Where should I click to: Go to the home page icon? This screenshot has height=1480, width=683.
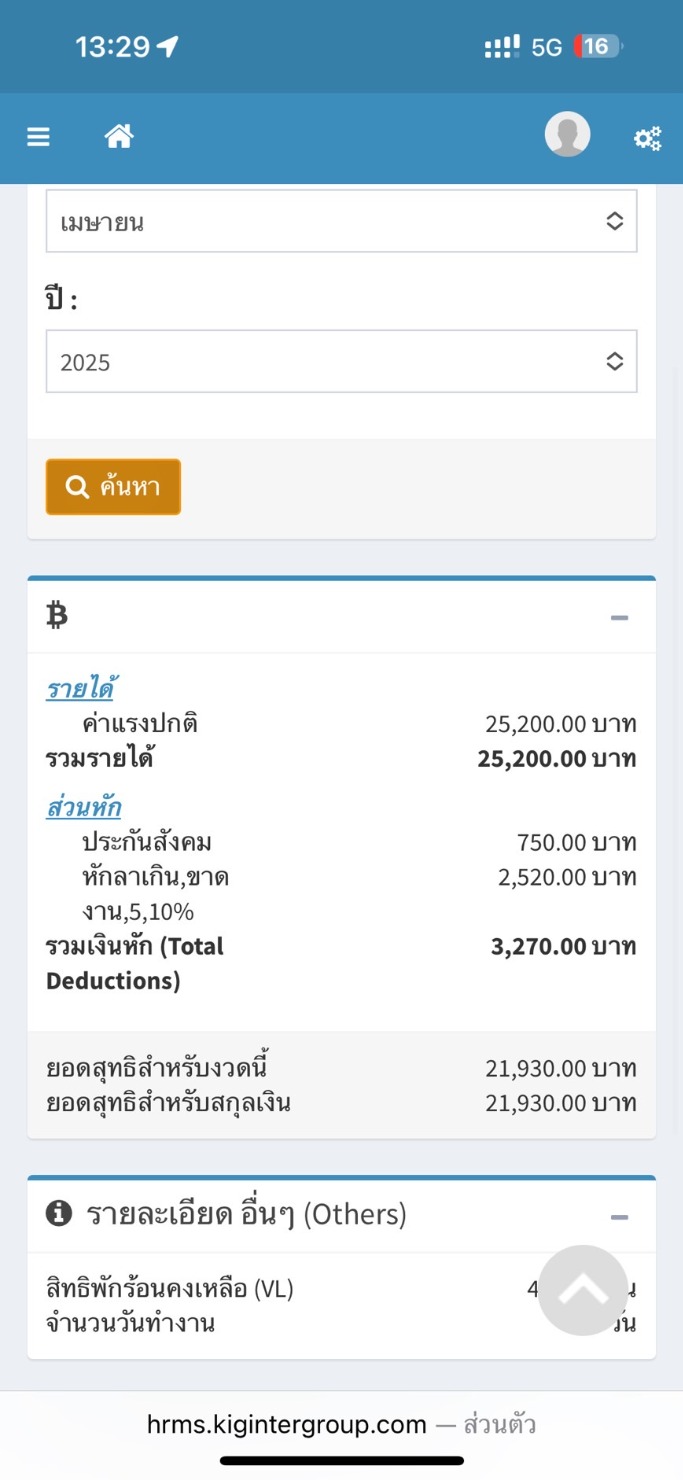[119, 136]
